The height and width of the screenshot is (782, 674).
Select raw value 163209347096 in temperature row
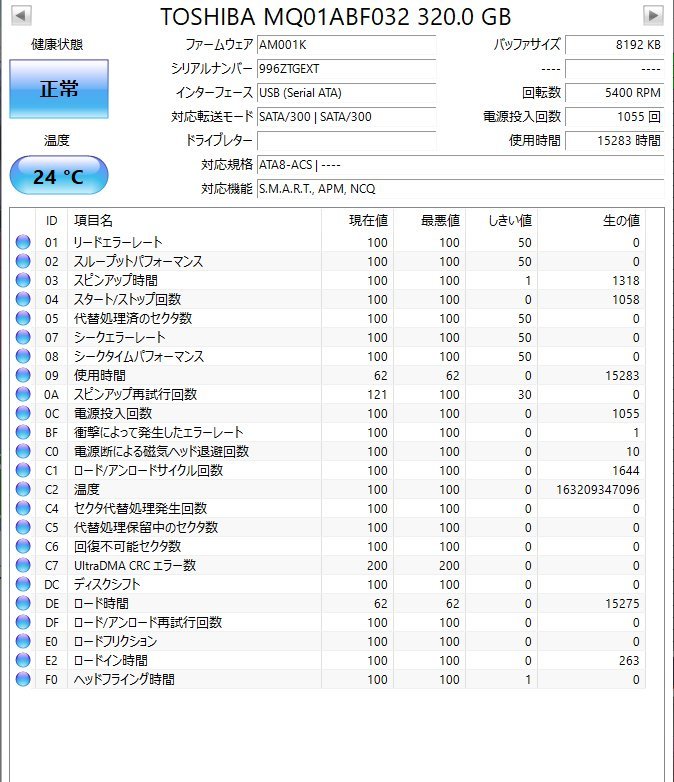(598, 490)
